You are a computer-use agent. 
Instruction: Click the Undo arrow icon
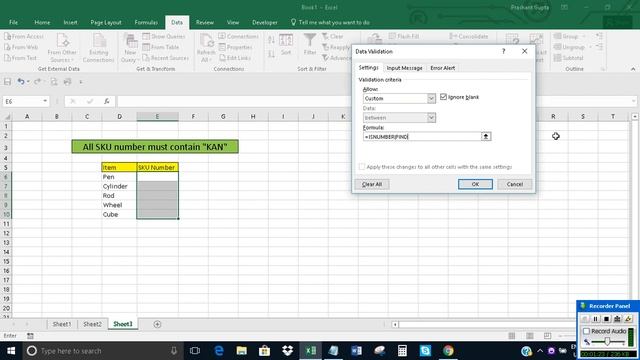point(20,82)
